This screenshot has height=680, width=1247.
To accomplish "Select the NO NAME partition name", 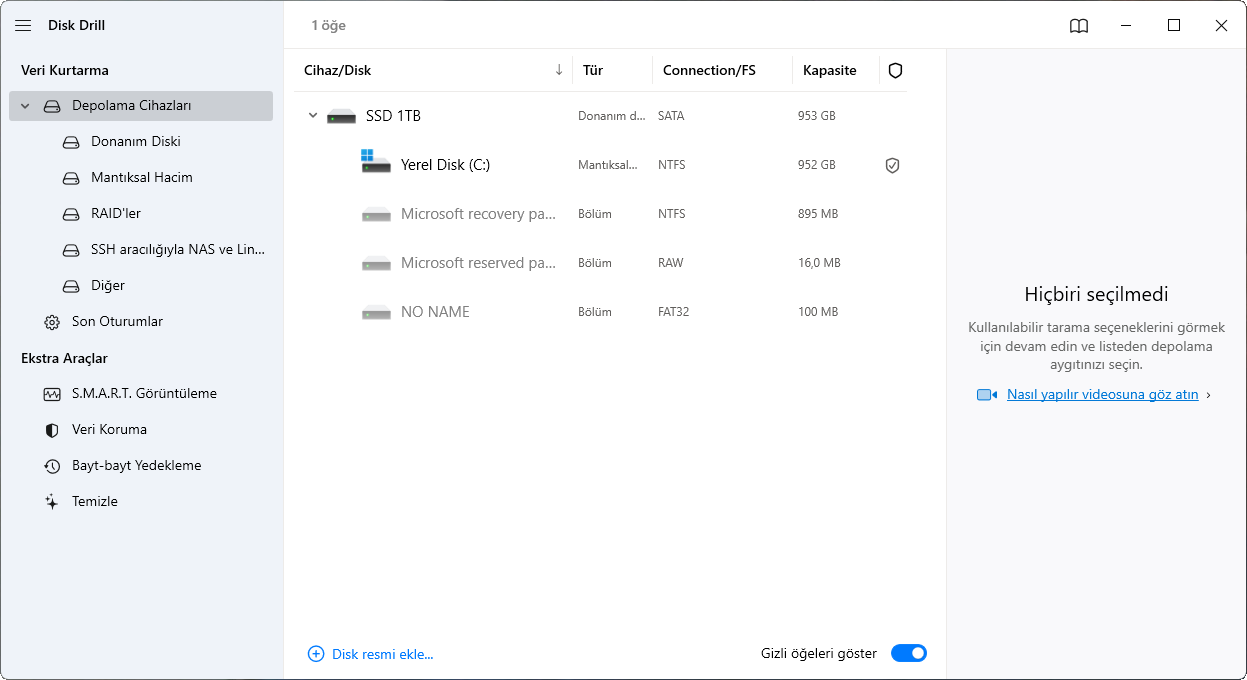I will (435, 312).
